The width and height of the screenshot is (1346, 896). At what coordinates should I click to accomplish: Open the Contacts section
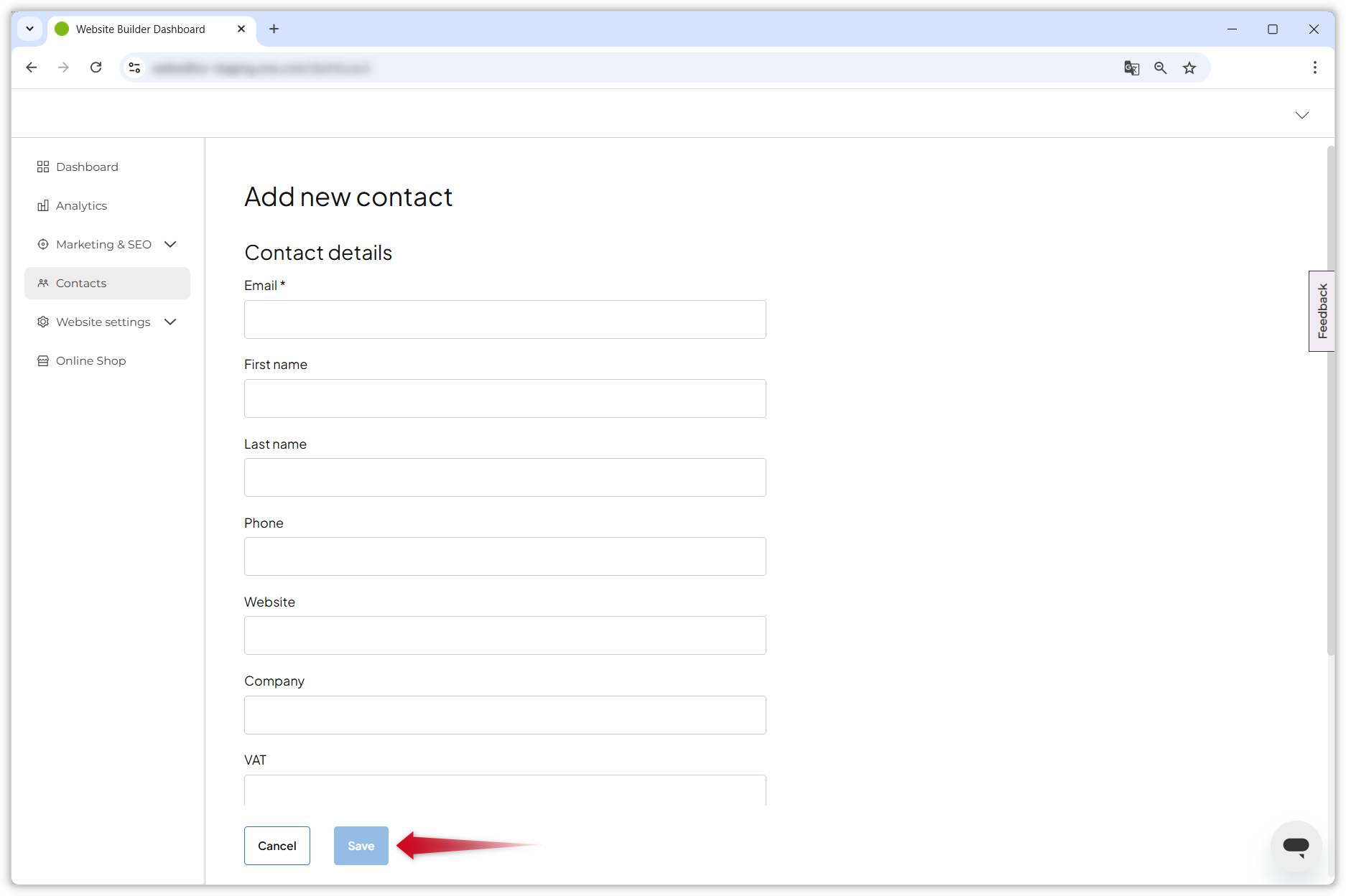point(80,283)
